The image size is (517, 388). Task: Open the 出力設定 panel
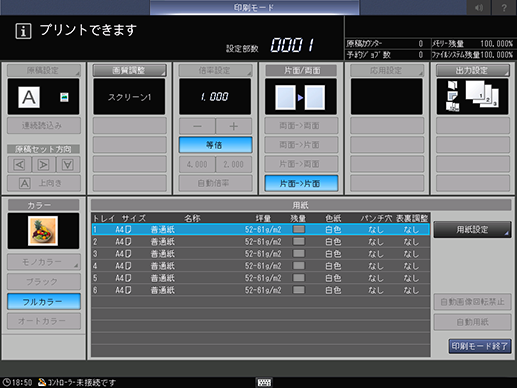(473, 70)
